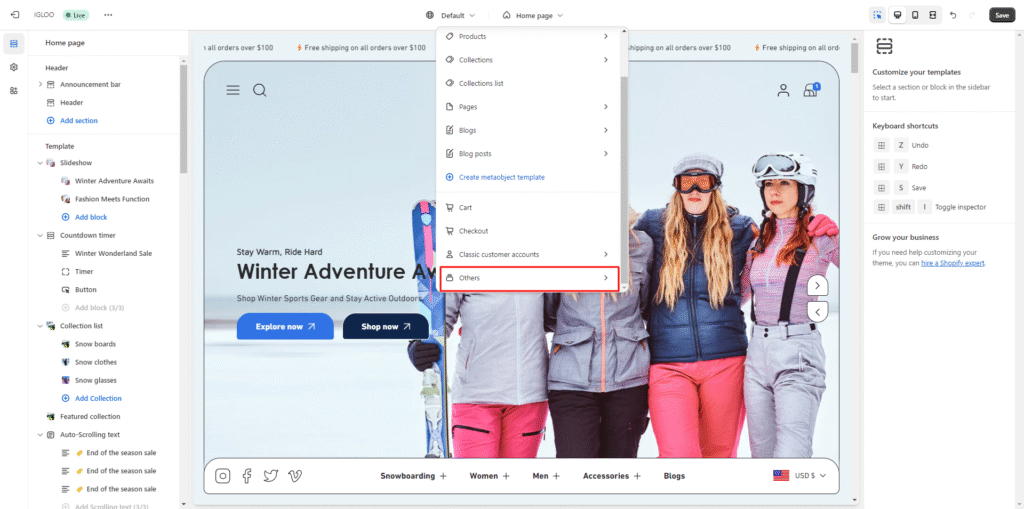Click the Undo arrow icon
This screenshot has height=509, width=1024.
click(x=953, y=15)
